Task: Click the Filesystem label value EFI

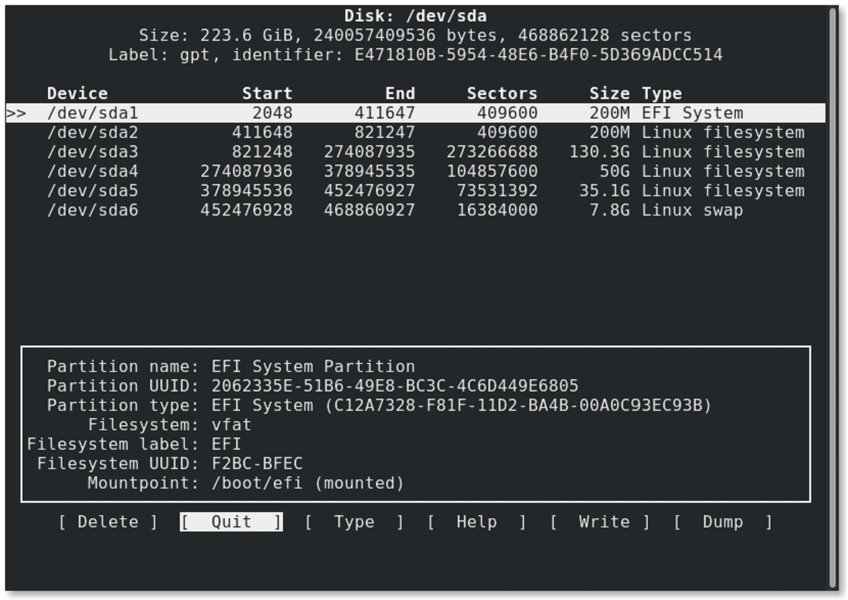Action: (226, 444)
